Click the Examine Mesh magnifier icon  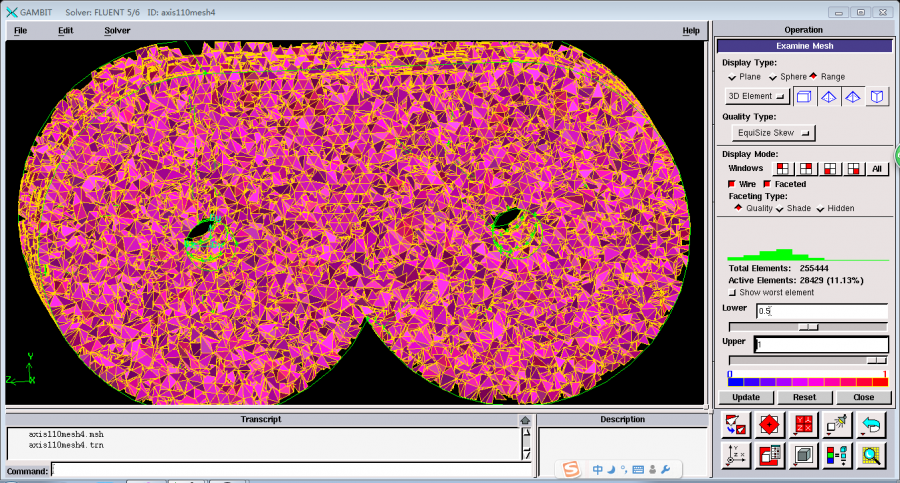pos(871,456)
